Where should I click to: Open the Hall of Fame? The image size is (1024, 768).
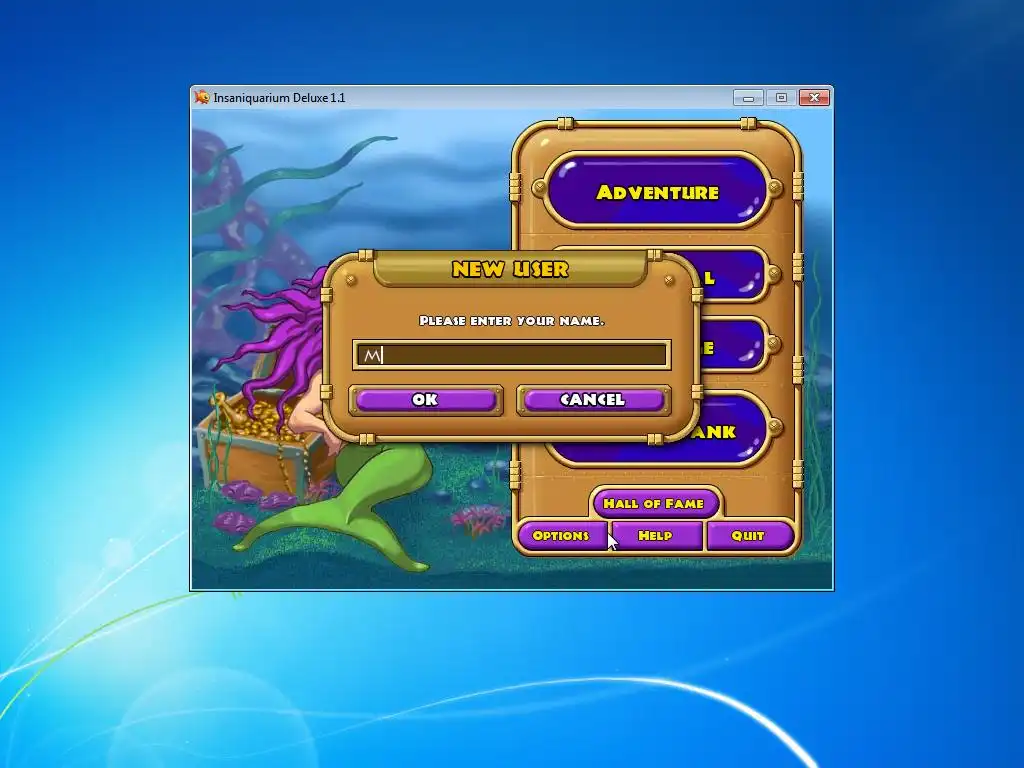point(654,504)
